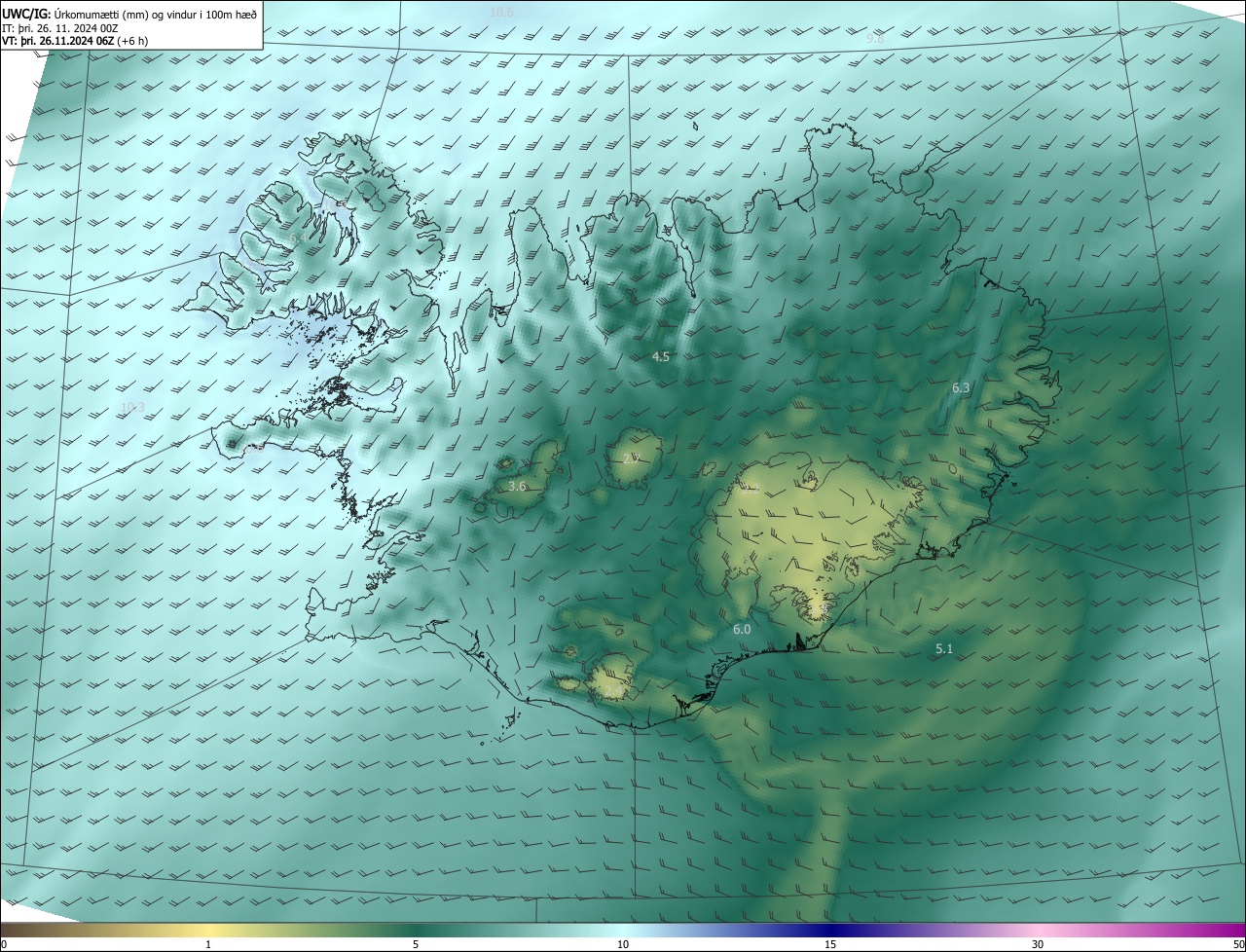Click the pink colorbar segment above 30
1246x952 pixels.
[x=1038, y=930]
